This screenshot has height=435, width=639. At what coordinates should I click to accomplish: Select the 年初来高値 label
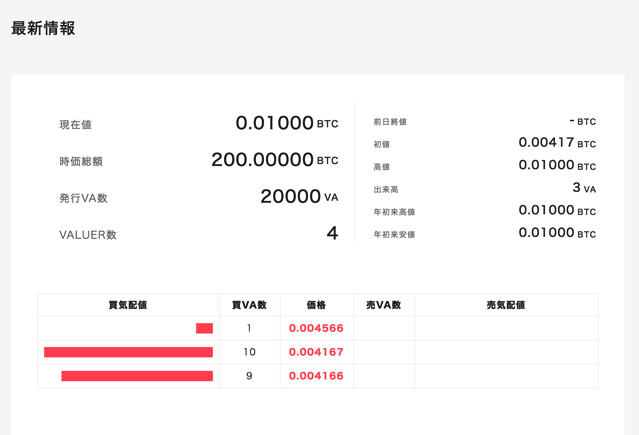tap(394, 212)
